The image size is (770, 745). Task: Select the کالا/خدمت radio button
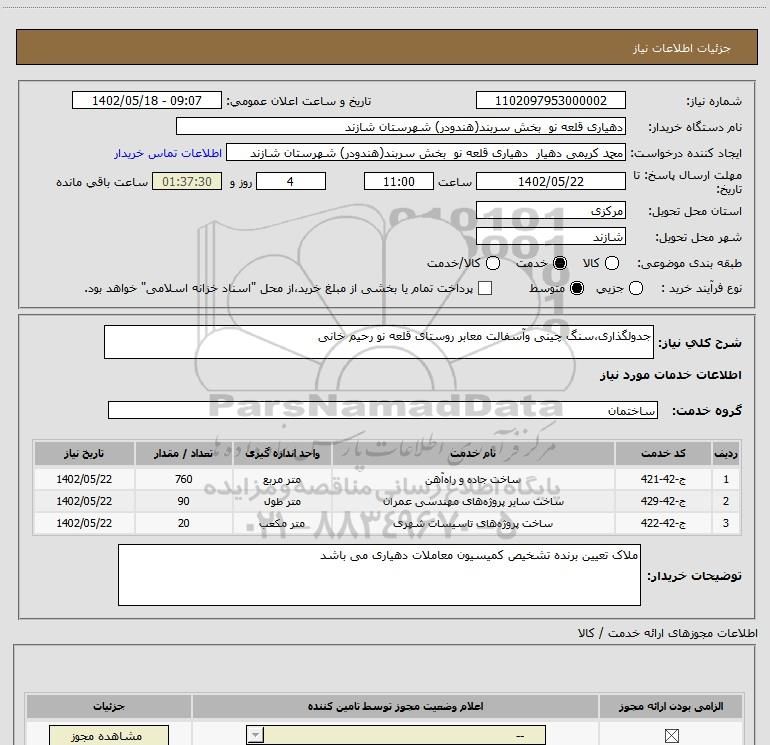(493, 263)
